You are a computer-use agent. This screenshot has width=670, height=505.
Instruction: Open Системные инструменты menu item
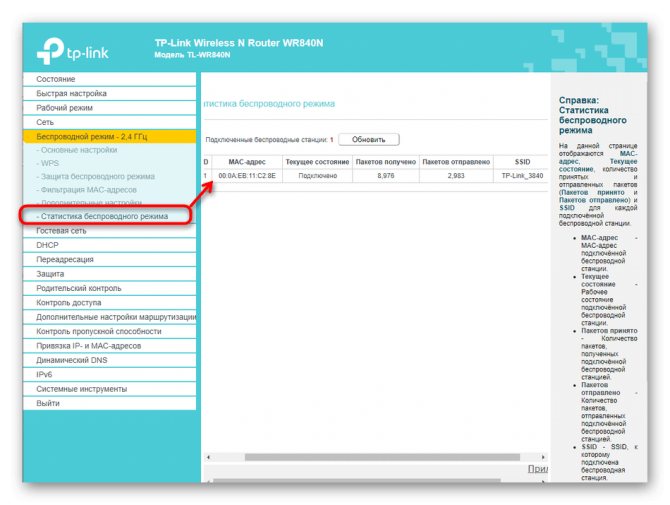coord(110,389)
